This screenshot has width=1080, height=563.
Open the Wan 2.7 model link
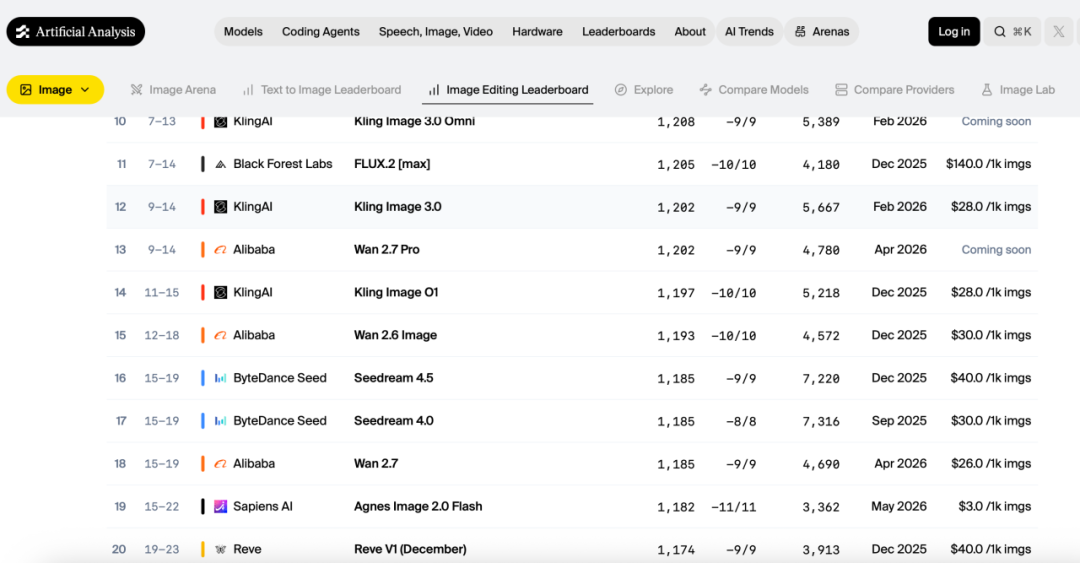tap(376, 463)
